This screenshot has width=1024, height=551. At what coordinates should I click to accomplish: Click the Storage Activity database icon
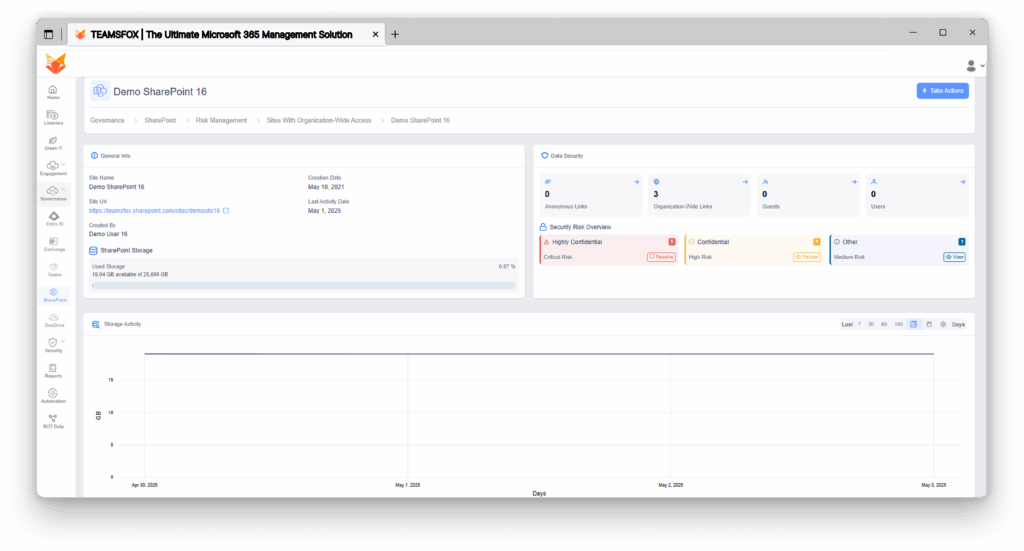(95, 324)
